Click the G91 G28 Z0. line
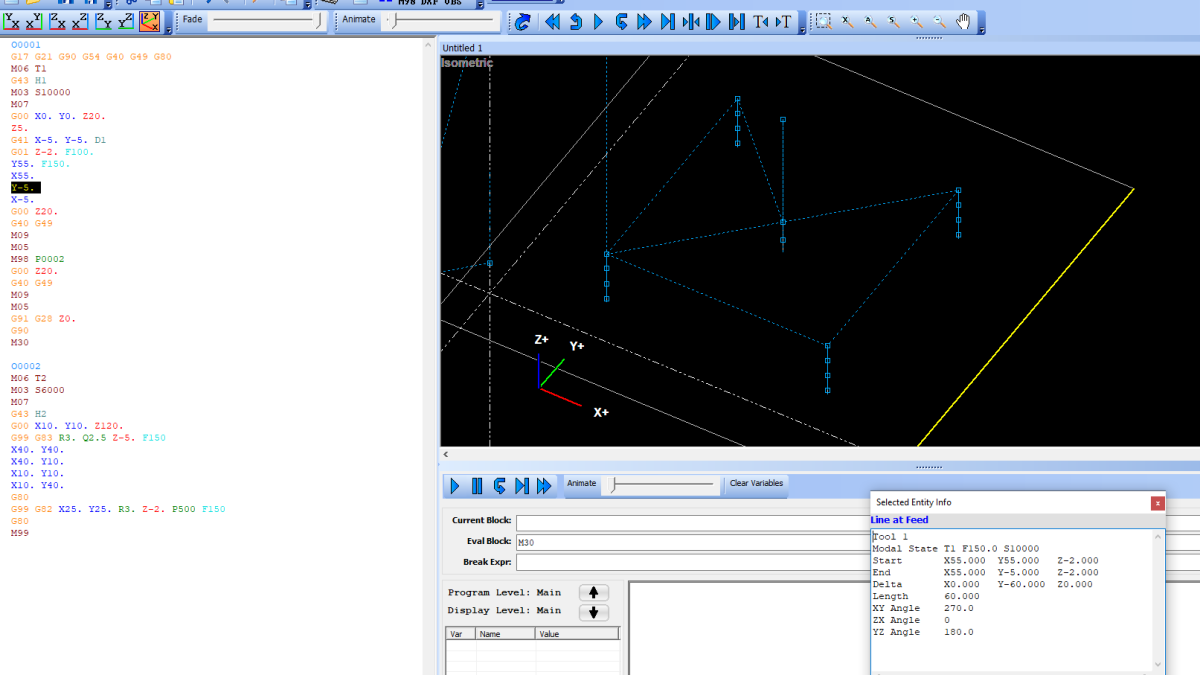This screenshot has width=1200, height=675. click(43, 318)
